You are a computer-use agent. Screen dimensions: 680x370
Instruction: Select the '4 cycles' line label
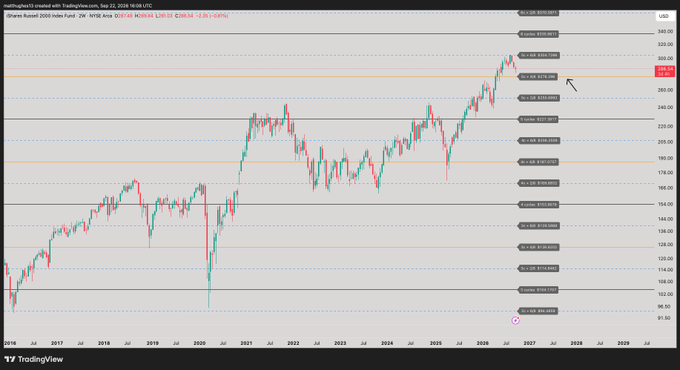[539, 204]
